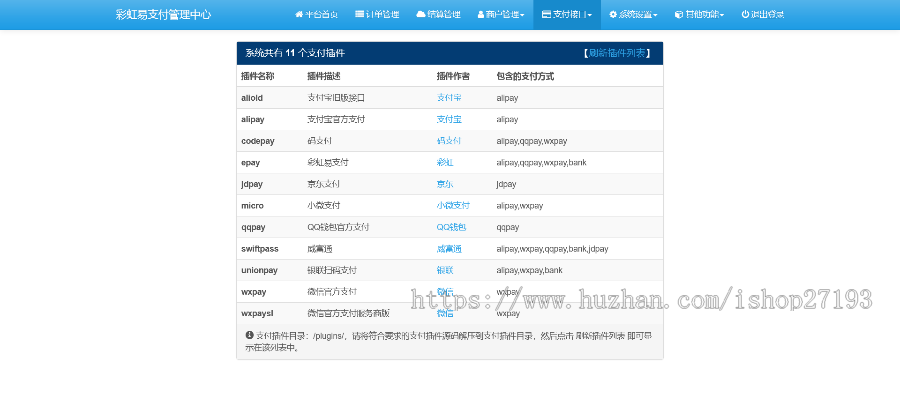Click the alipay,wxpay,qqpay,bank,jdpay methods cell
900x417 pixels.
click(552, 249)
